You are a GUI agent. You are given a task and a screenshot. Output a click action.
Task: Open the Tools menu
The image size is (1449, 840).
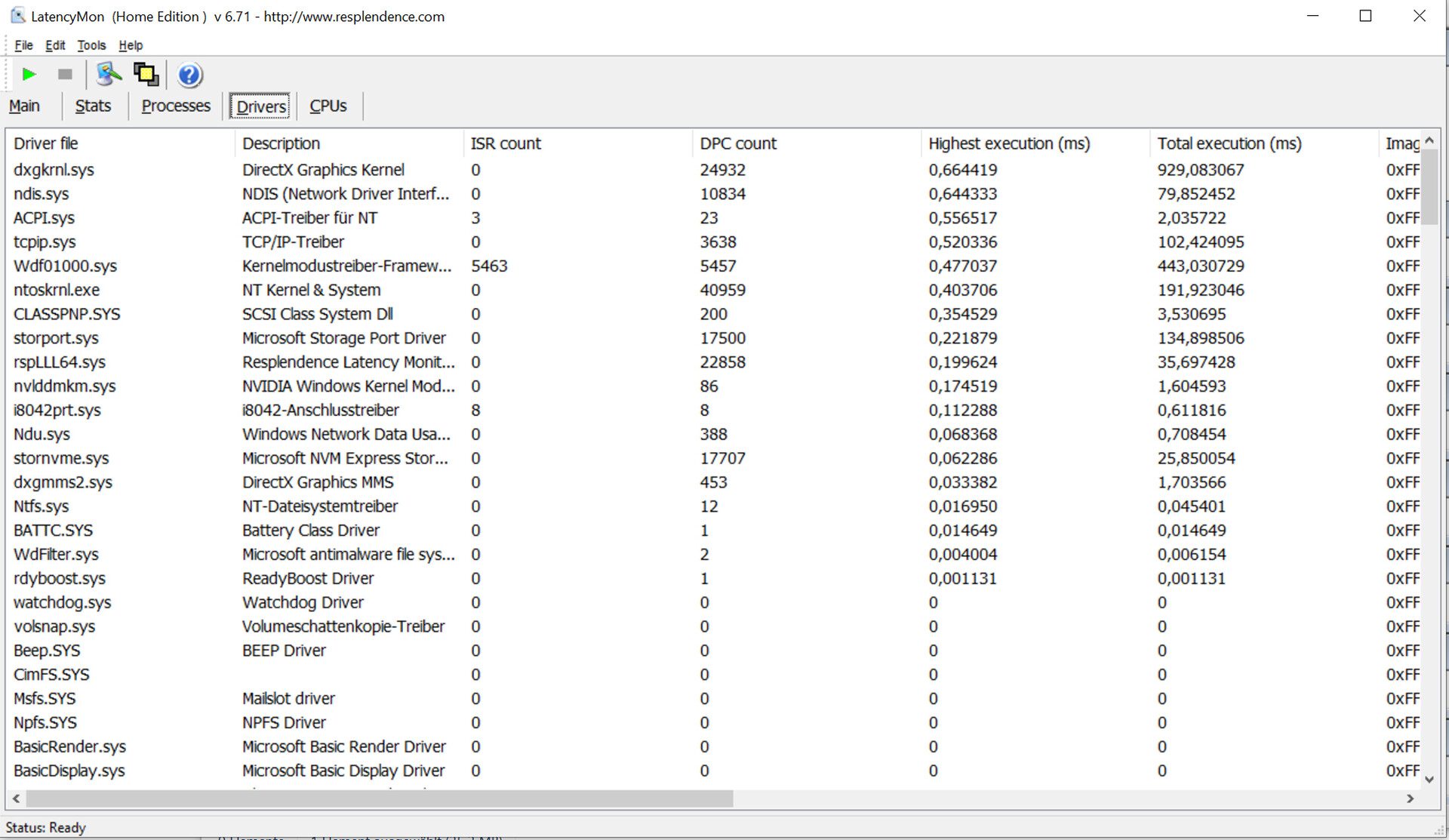click(x=91, y=45)
